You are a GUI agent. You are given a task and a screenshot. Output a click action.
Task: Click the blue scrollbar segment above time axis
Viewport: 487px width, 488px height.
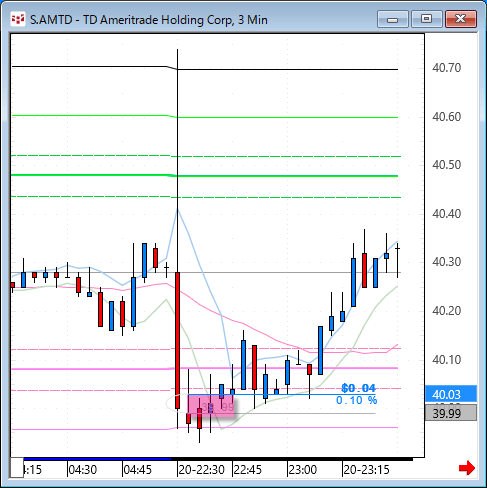[97, 459]
